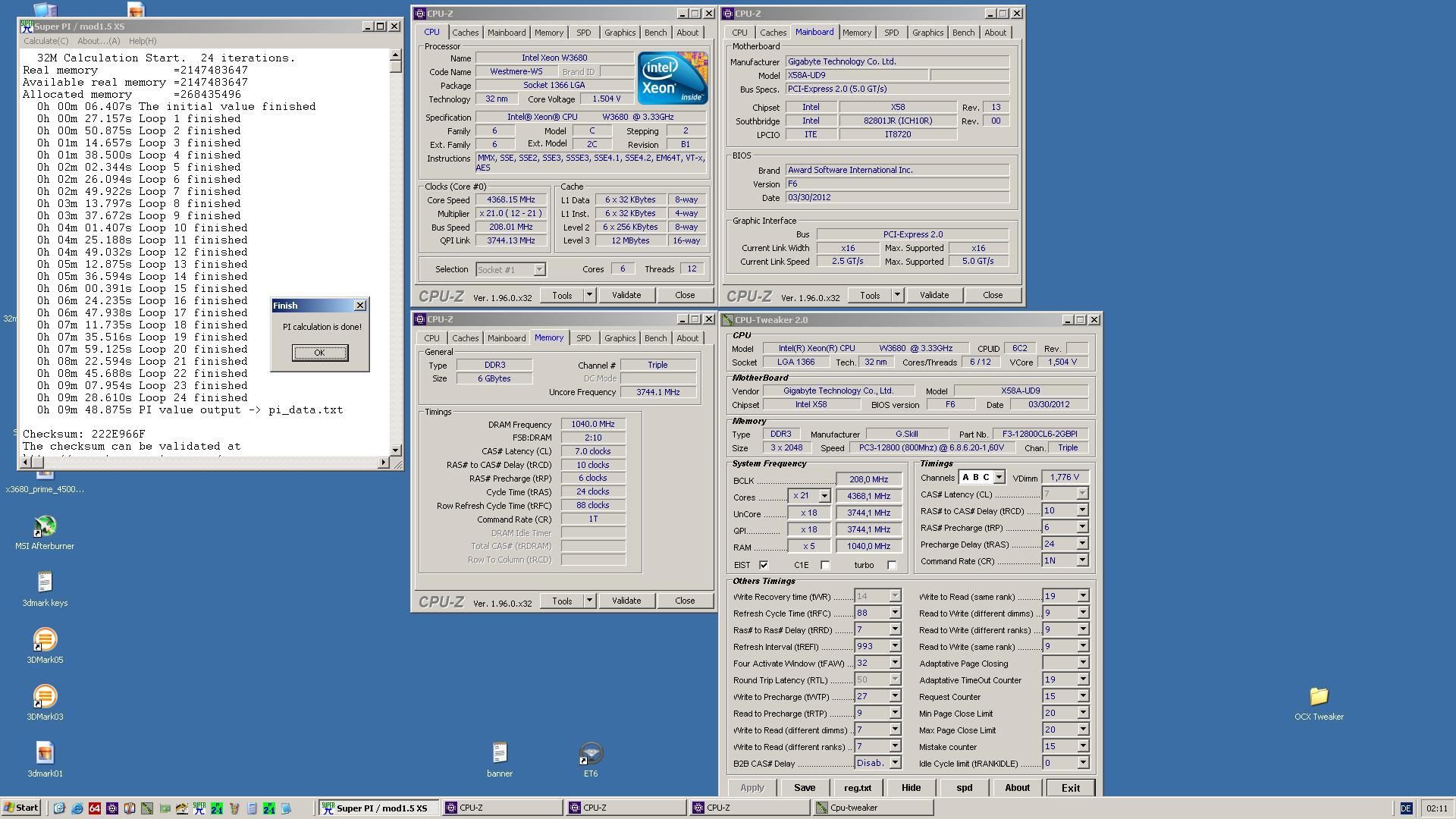The width and height of the screenshot is (1456, 819).
Task: Click the DE language indicator in the tray
Action: pyautogui.click(x=1405, y=808)
